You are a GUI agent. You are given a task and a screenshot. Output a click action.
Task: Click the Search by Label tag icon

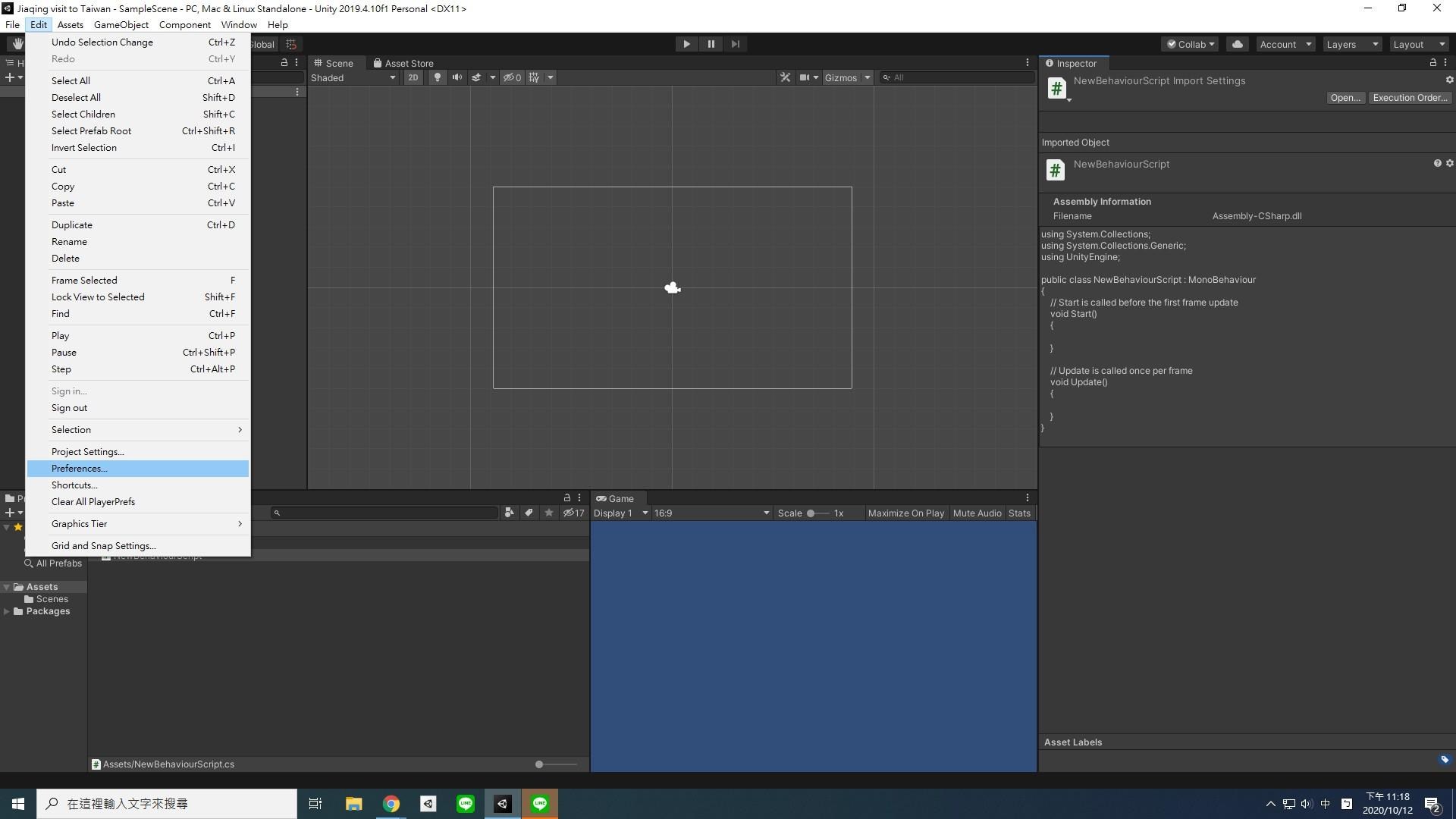coord(529,513)
